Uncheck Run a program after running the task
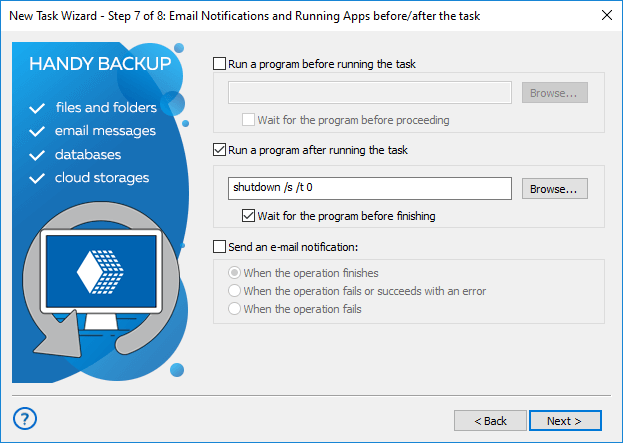The height and width of the screenshot is (443, 623). [220, 150]
